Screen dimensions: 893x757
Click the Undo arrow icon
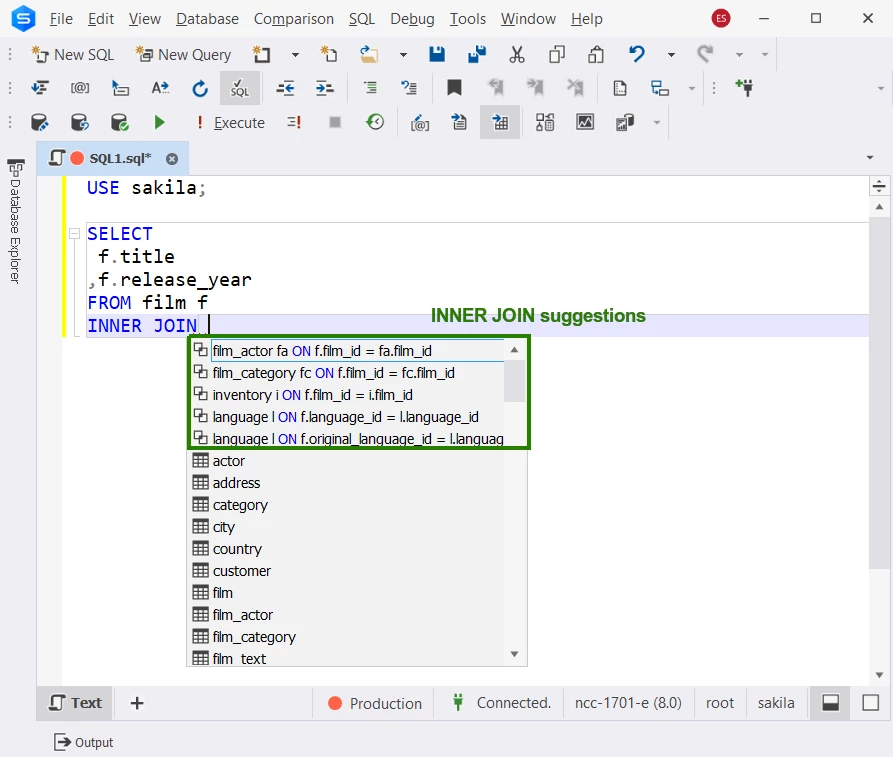636,55
